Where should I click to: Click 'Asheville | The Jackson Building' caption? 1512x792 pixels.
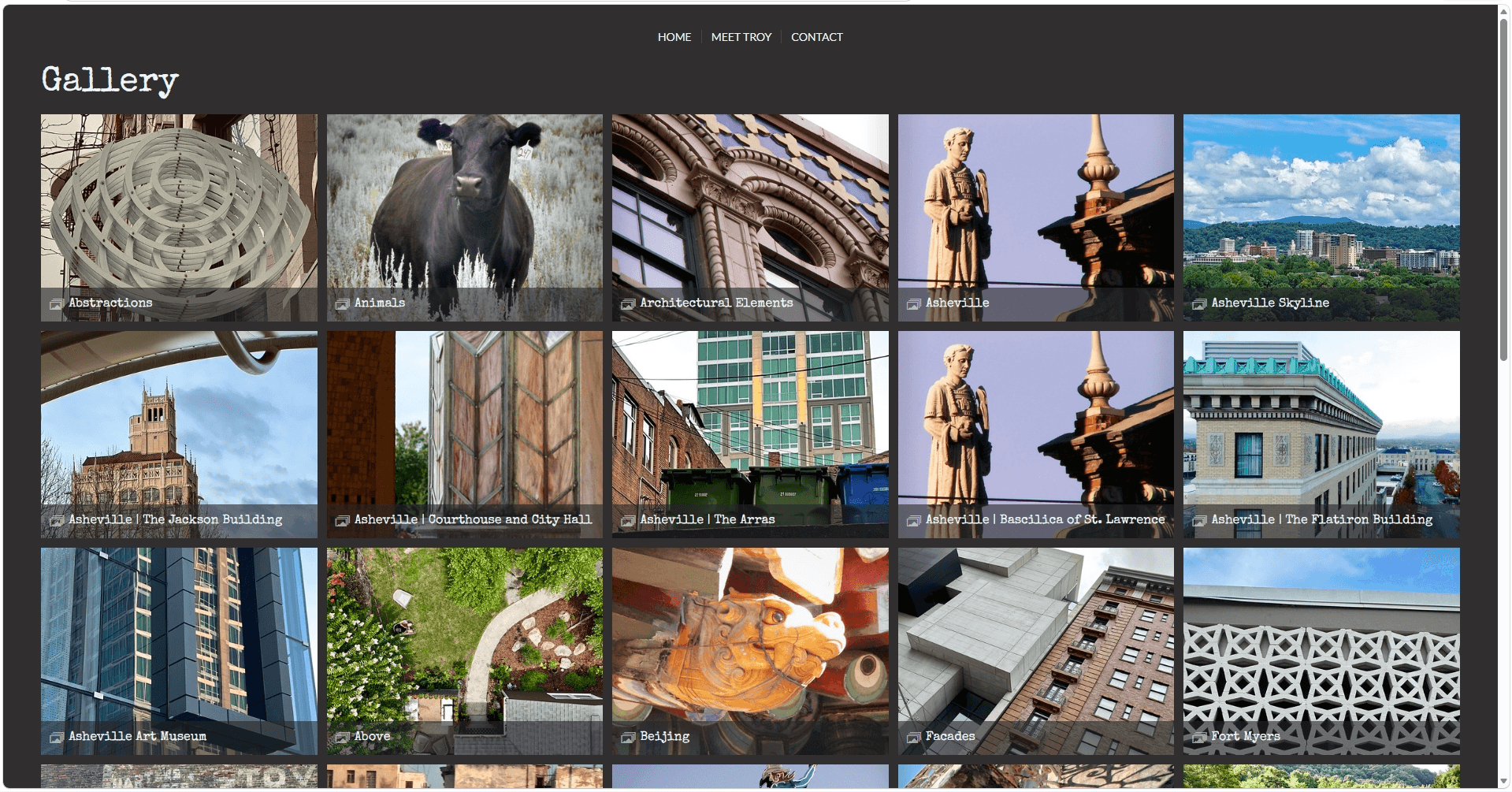(x=175, y=519)
